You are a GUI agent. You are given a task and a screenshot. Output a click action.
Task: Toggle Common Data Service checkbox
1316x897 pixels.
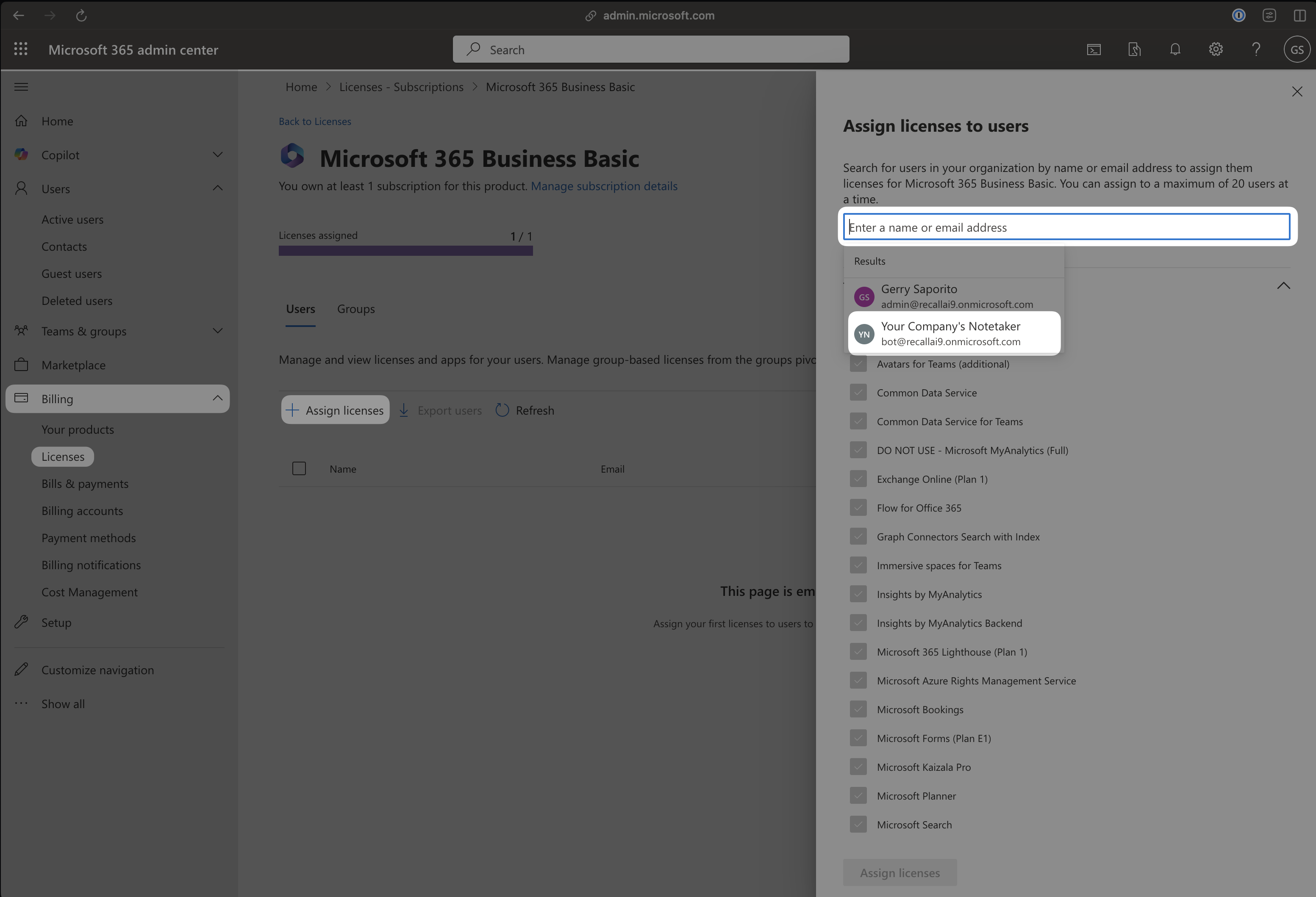(858, 392)
